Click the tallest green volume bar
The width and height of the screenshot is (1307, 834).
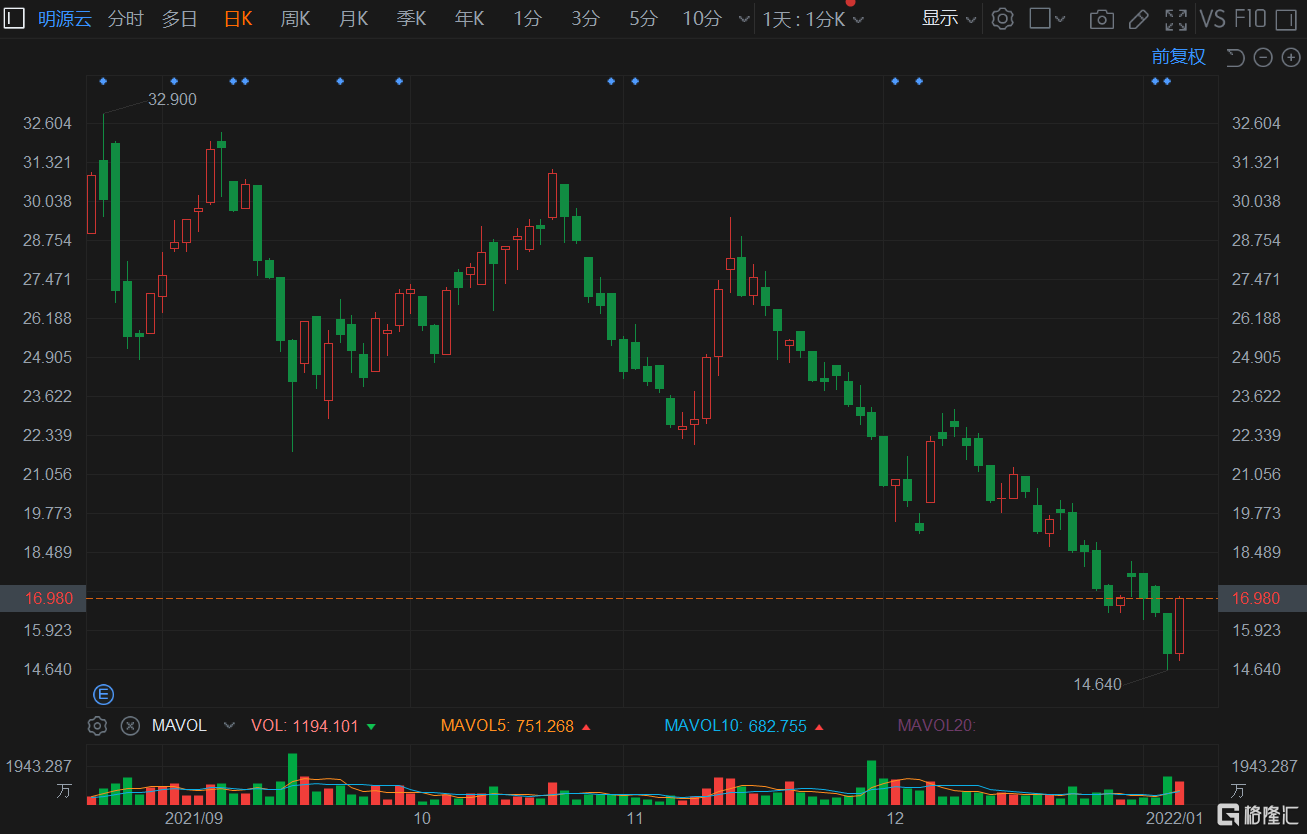click(x=293, y=779)
